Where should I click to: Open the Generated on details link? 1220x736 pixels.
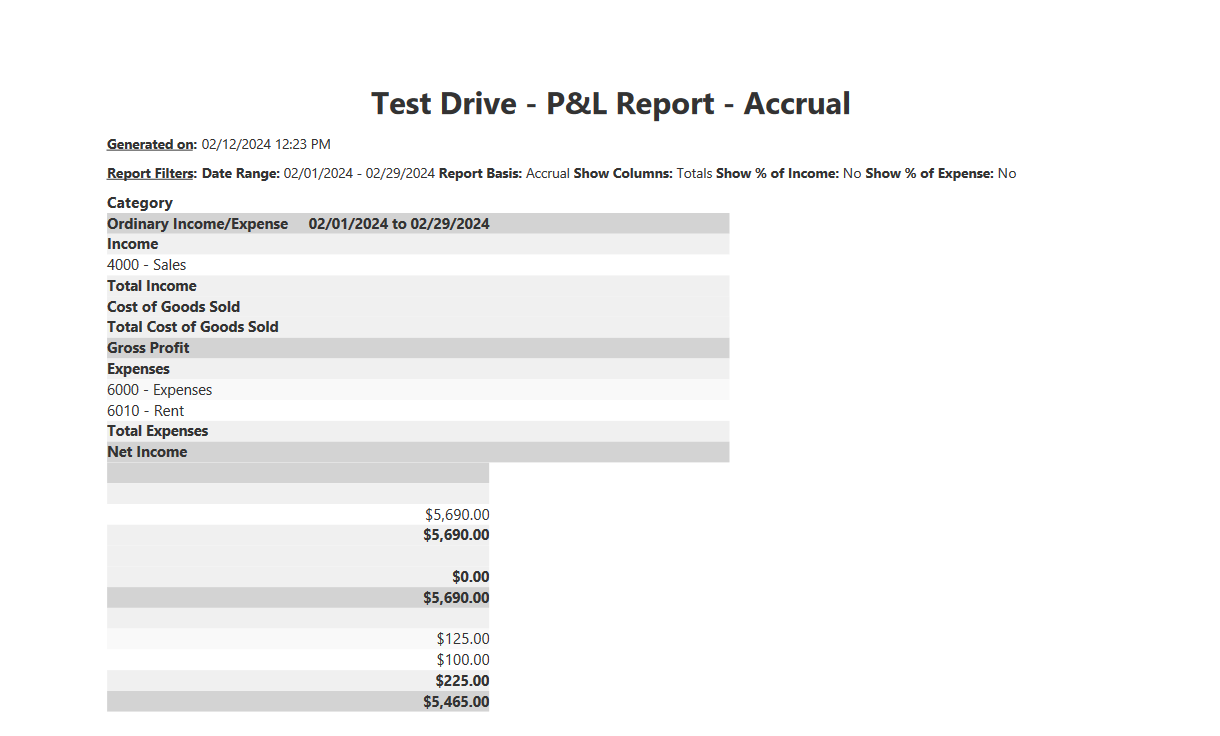click(150, 143)
